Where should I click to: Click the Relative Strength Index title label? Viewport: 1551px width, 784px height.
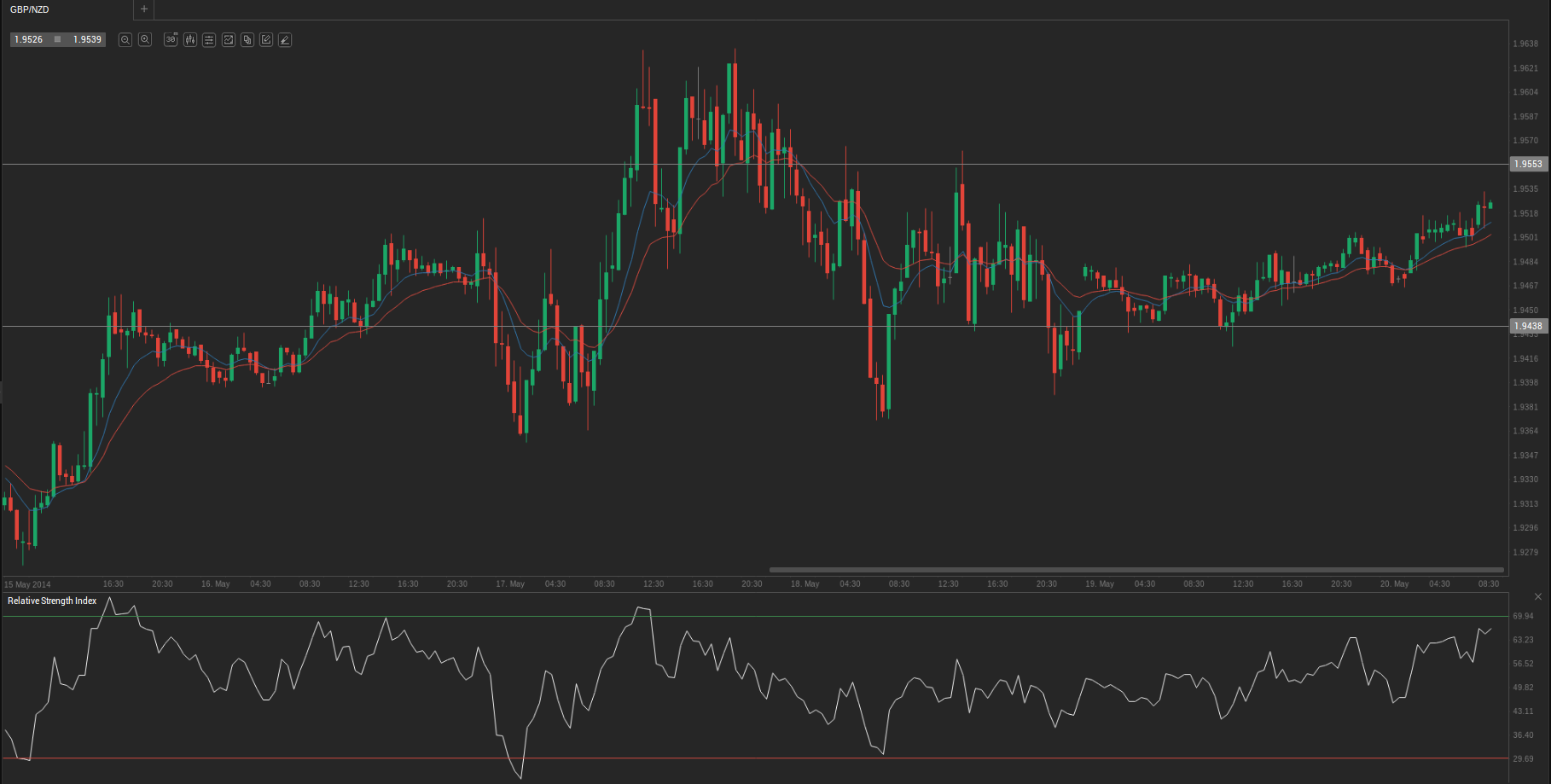[x=52, y=601]
